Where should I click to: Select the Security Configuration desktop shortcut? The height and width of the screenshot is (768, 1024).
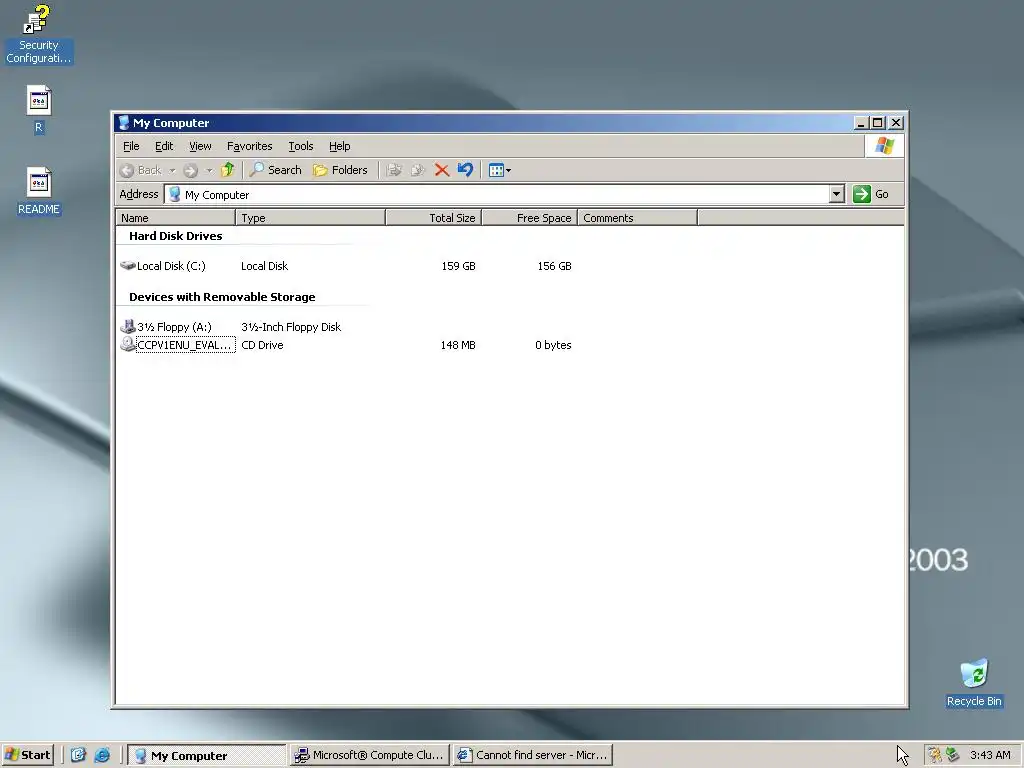click(38, 35)
